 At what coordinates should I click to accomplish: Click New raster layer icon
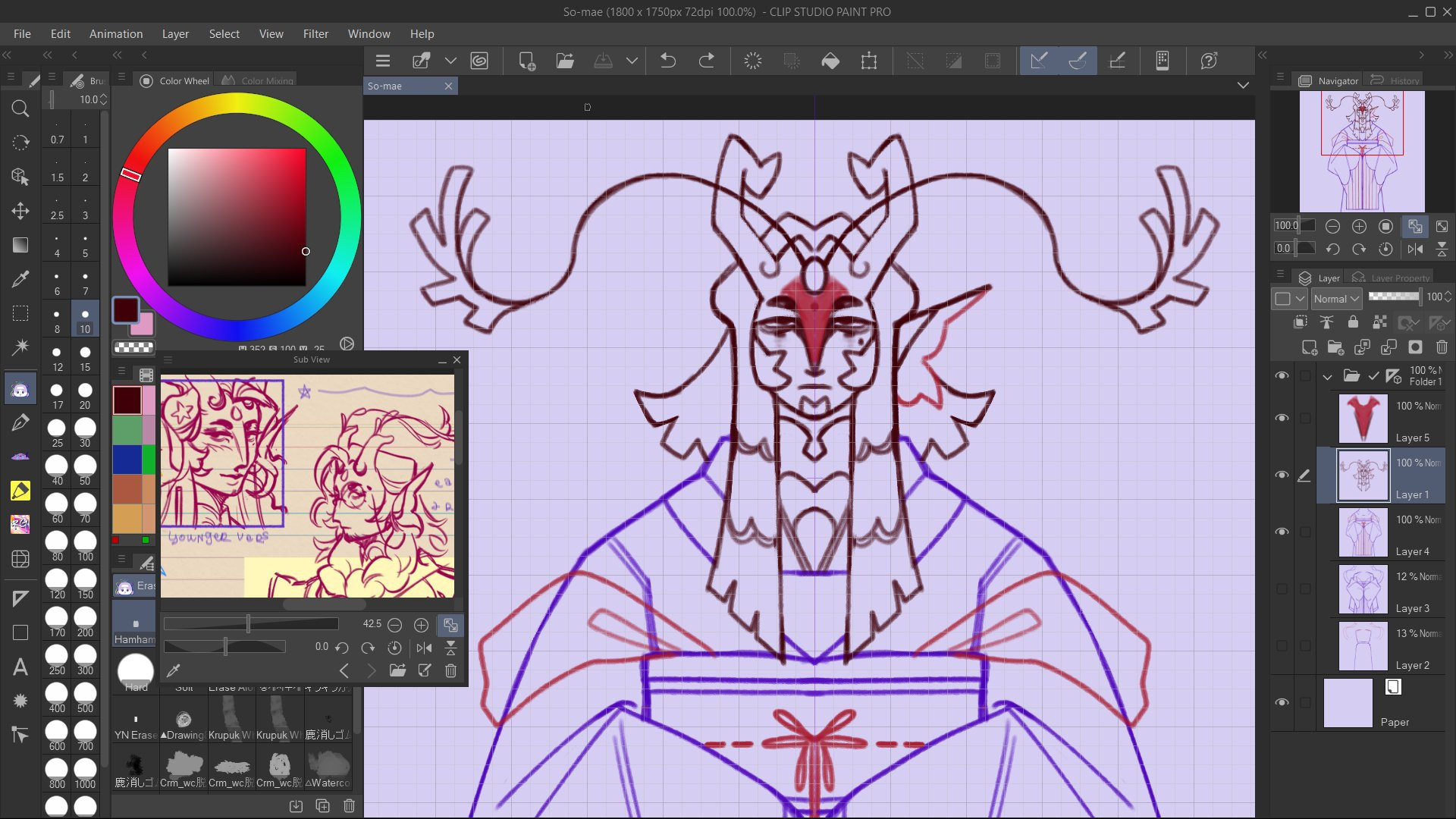(1310, 347)
